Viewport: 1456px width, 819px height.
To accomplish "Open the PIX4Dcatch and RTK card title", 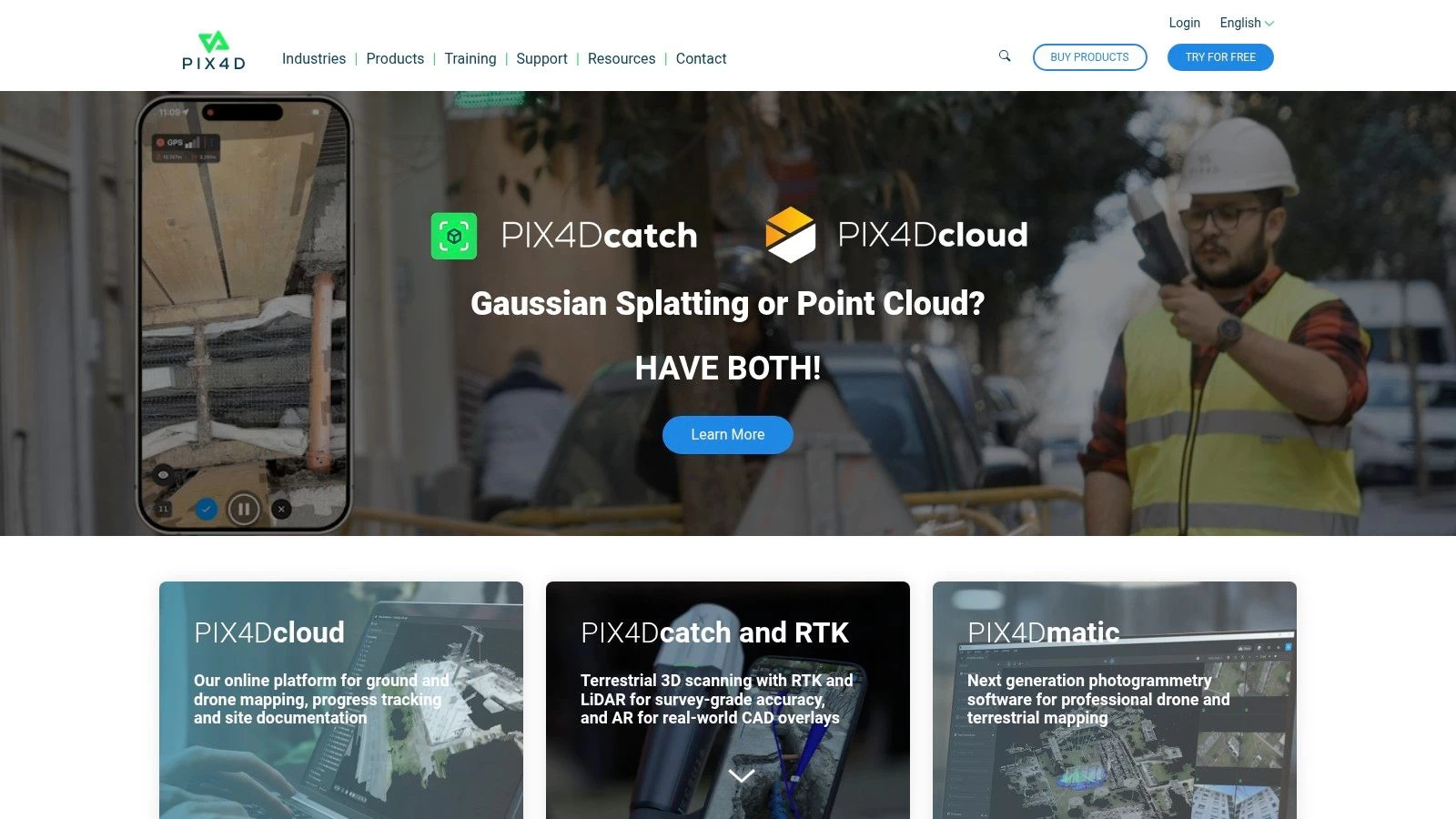I will [x=714, y=632].
